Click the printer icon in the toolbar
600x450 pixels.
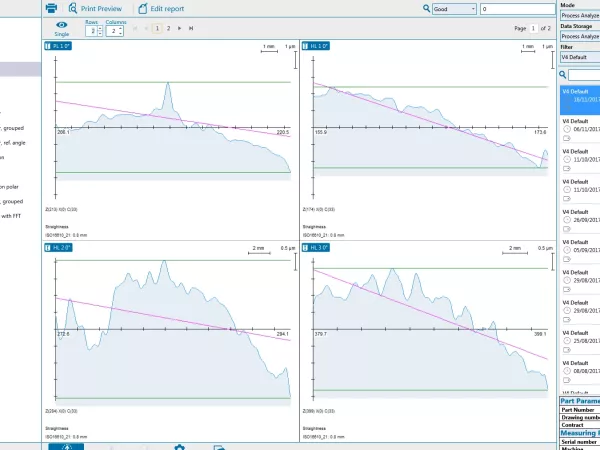click(51, 8)
